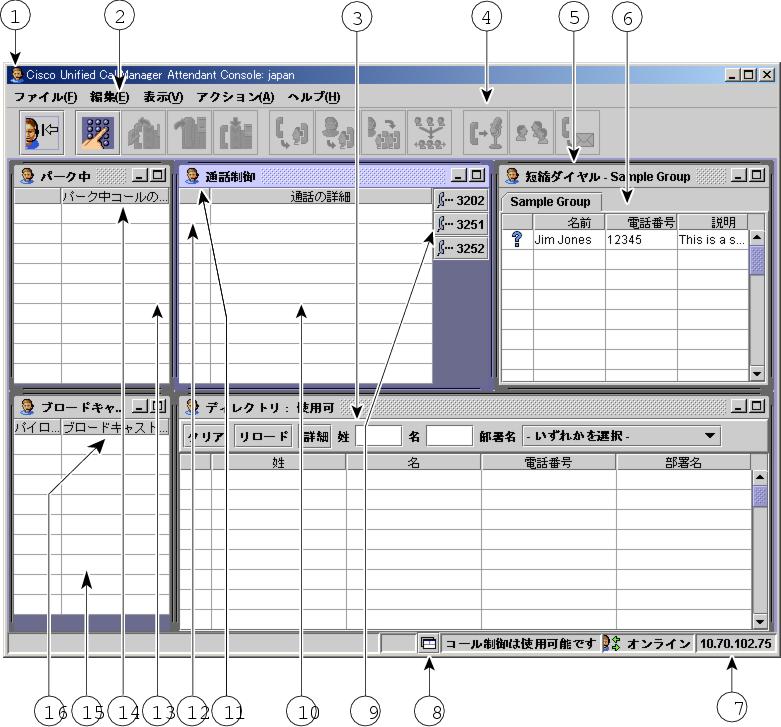This screenshot has width=781, height=727.
Task: Click the application icon in the title bar
Action: (x=17, y=75)
